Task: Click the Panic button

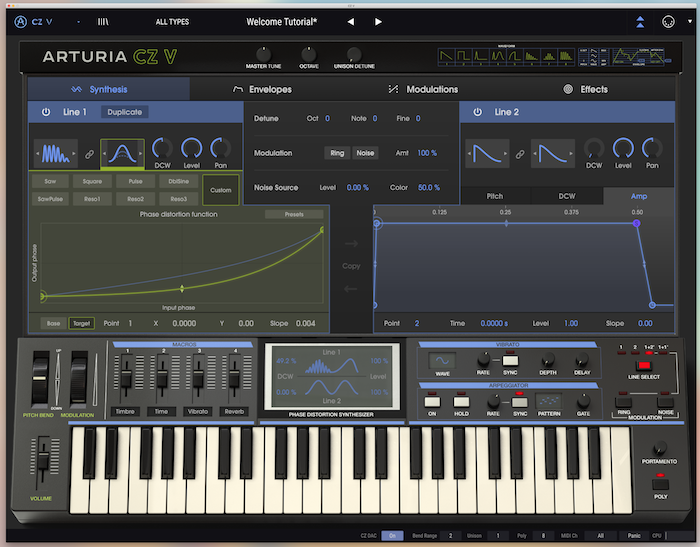Action: coord(634,535)
